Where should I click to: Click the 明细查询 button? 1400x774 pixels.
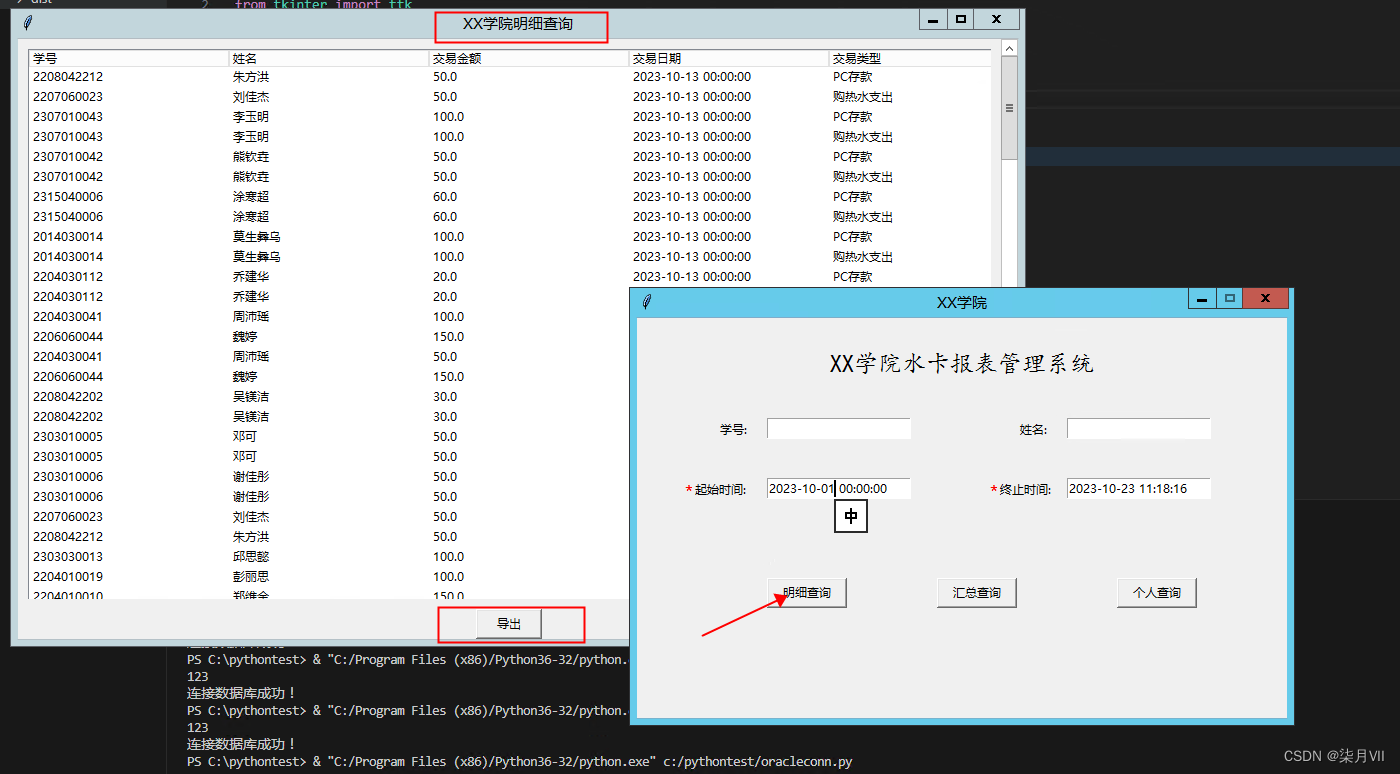807,592
